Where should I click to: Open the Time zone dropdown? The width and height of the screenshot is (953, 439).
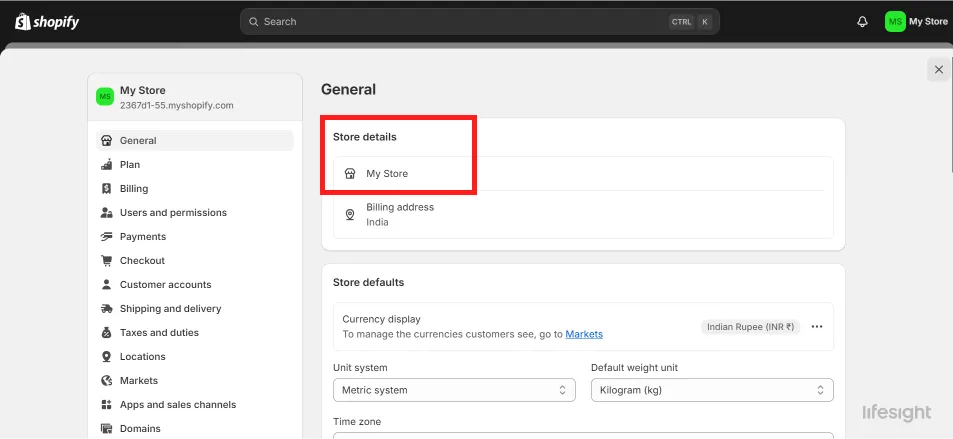(x=583, y=435)
